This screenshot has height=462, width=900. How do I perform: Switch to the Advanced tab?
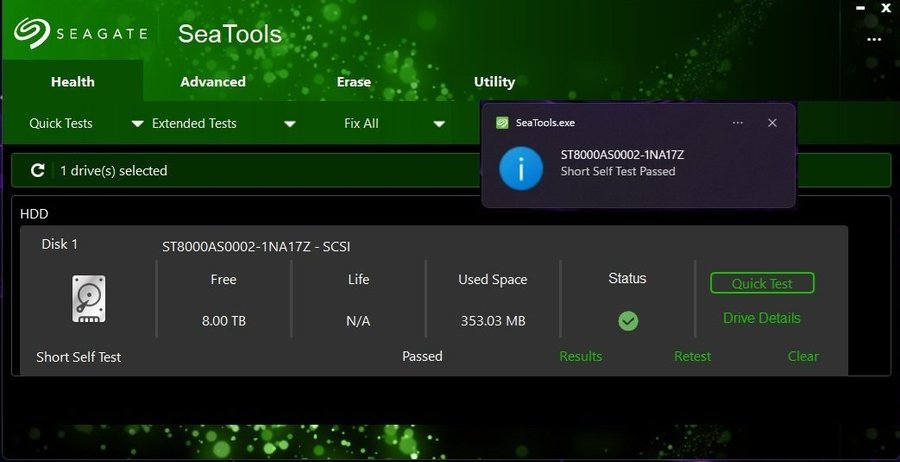tap(213, 82)
